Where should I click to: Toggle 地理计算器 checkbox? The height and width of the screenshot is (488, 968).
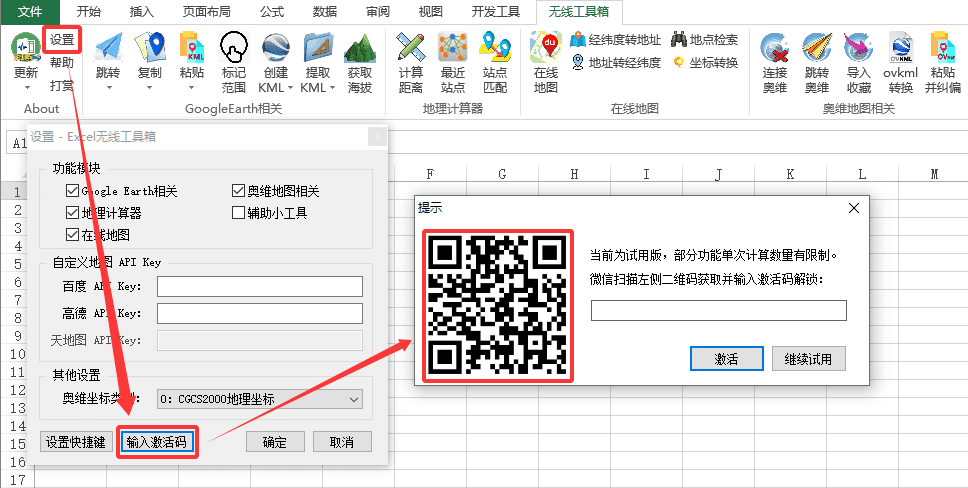pyautogui.click(x=72, y=213)
